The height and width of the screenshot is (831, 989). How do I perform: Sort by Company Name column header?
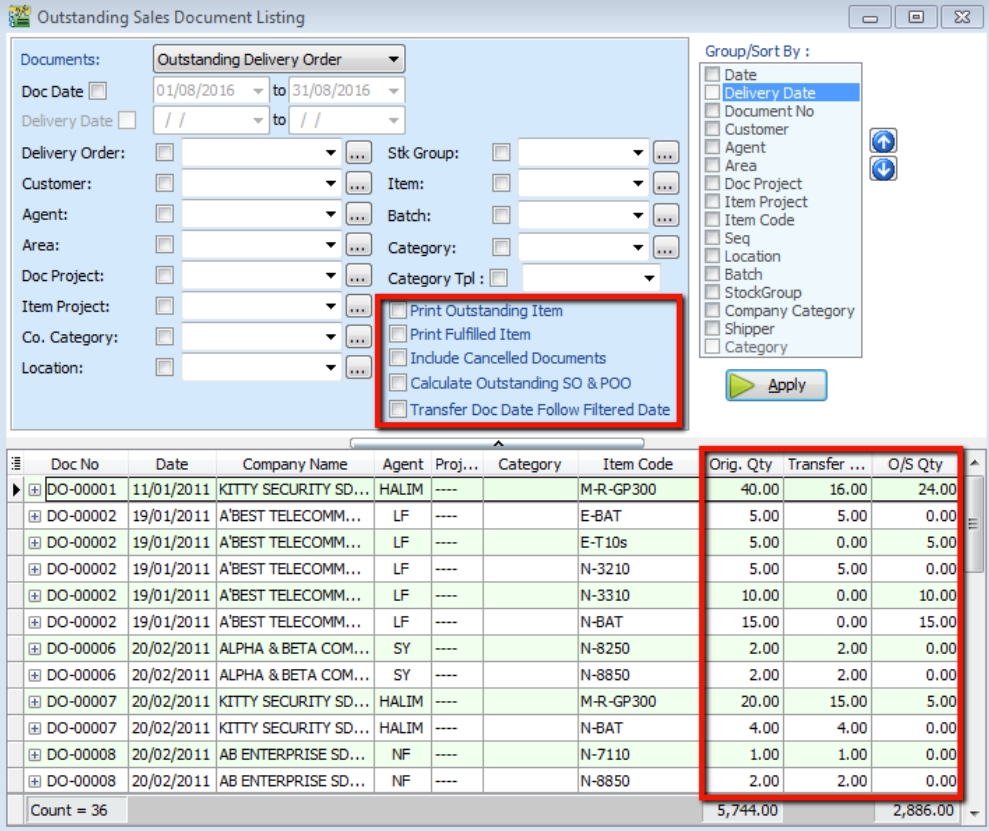[295, 464]
